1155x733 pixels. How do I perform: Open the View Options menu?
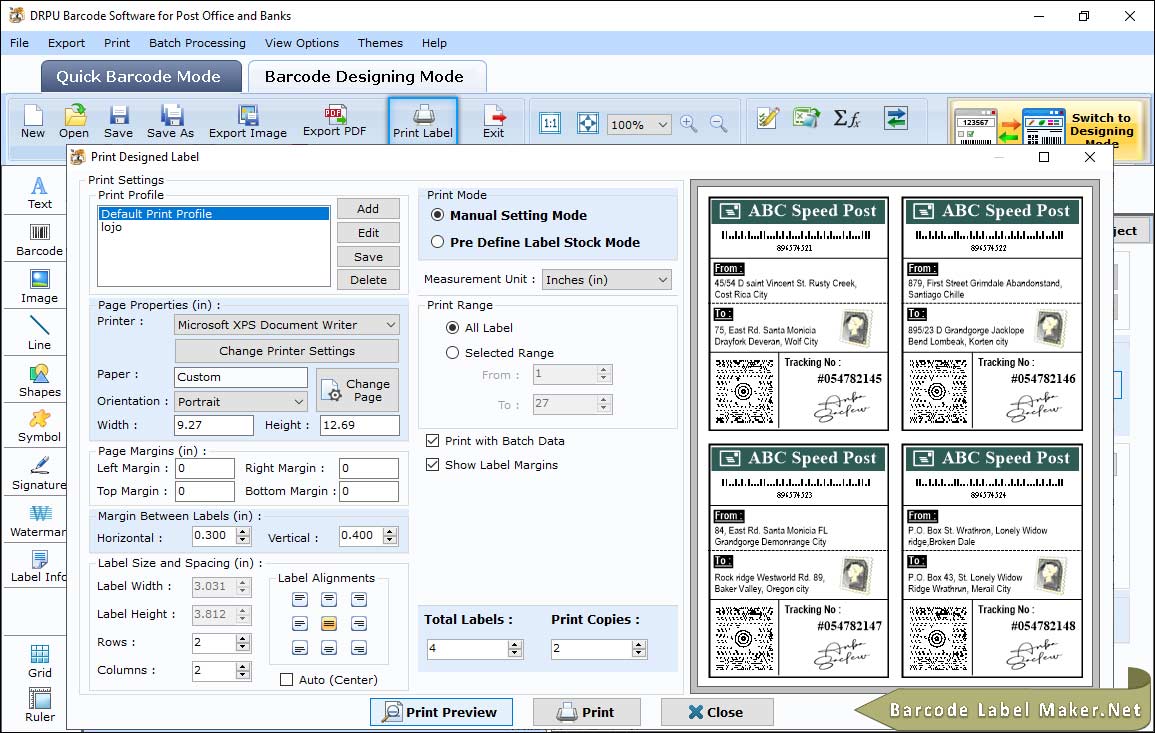pos(302,43)
